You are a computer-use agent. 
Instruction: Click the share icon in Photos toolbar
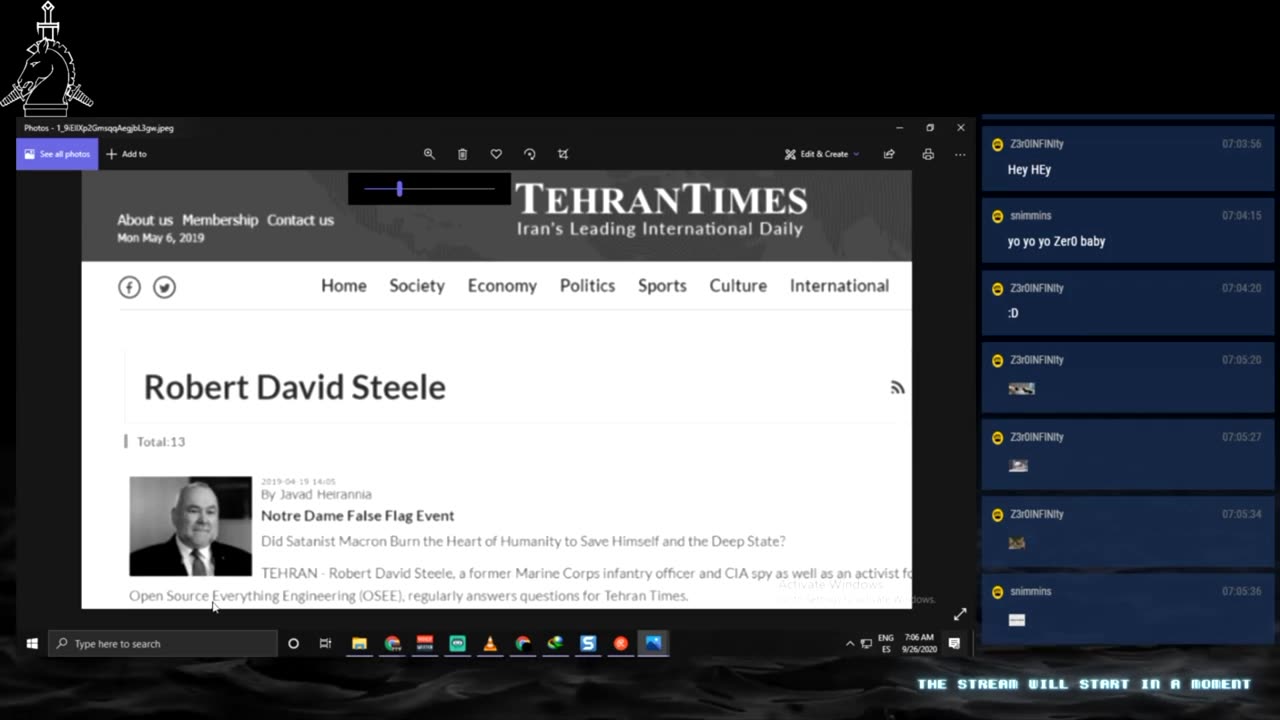point(889,154)
